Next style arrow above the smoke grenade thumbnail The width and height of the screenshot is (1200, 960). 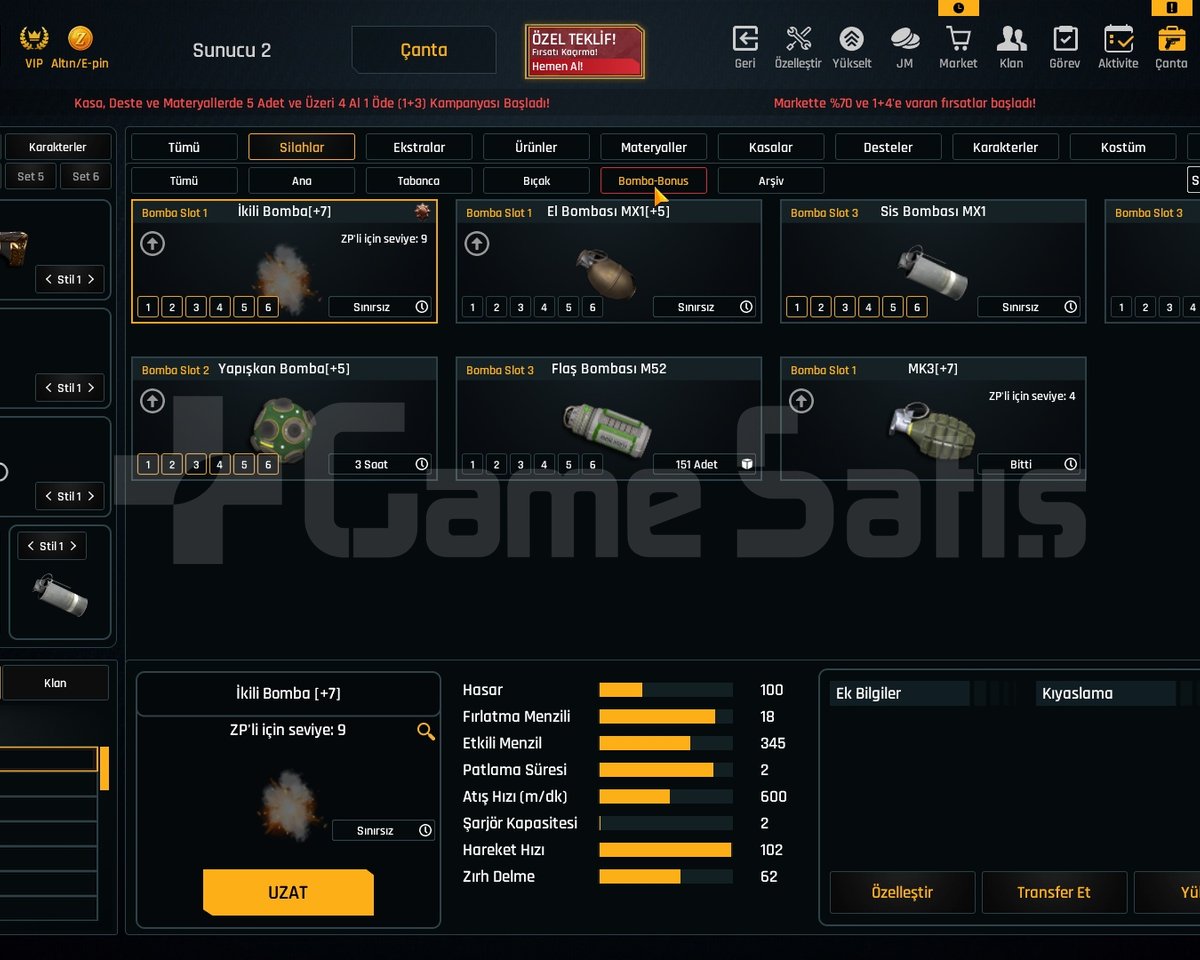click(74, 546)
